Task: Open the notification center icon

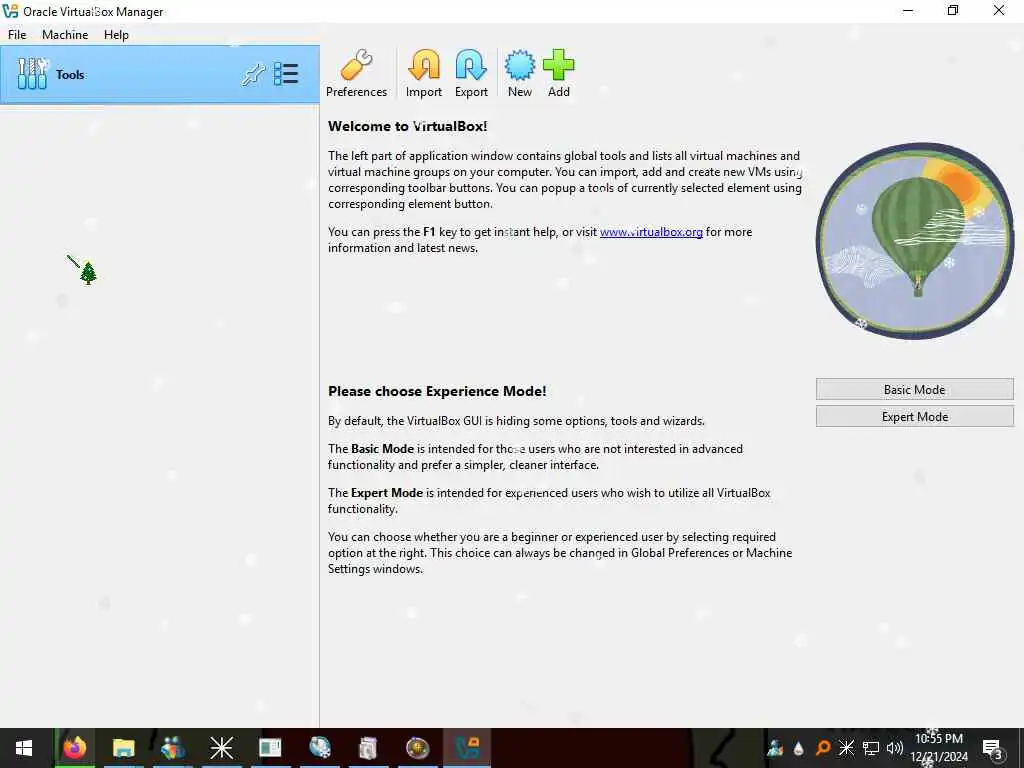Action: [993, 748]
